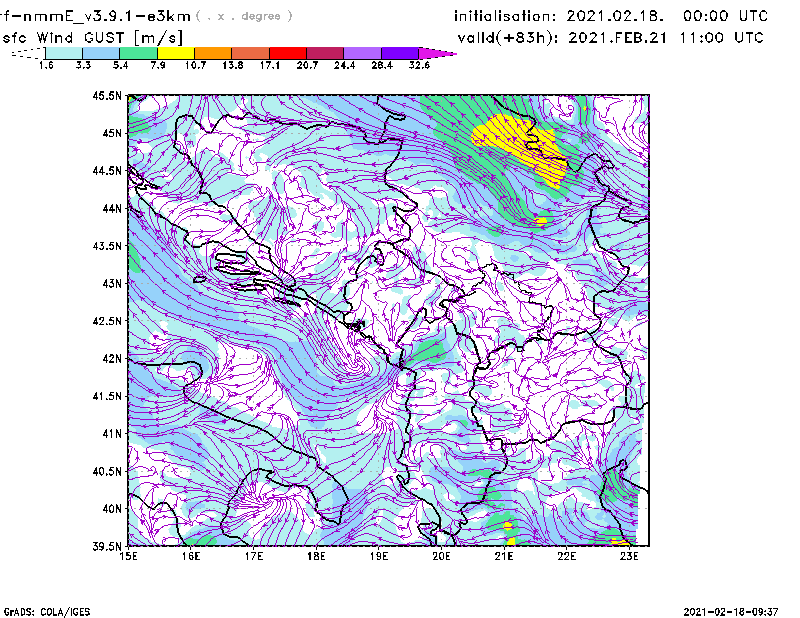Screen dimensions: 800x618
Task: Select the yellow 7.9–10.7 legend swatch
Action: click(x=176, y=53)
